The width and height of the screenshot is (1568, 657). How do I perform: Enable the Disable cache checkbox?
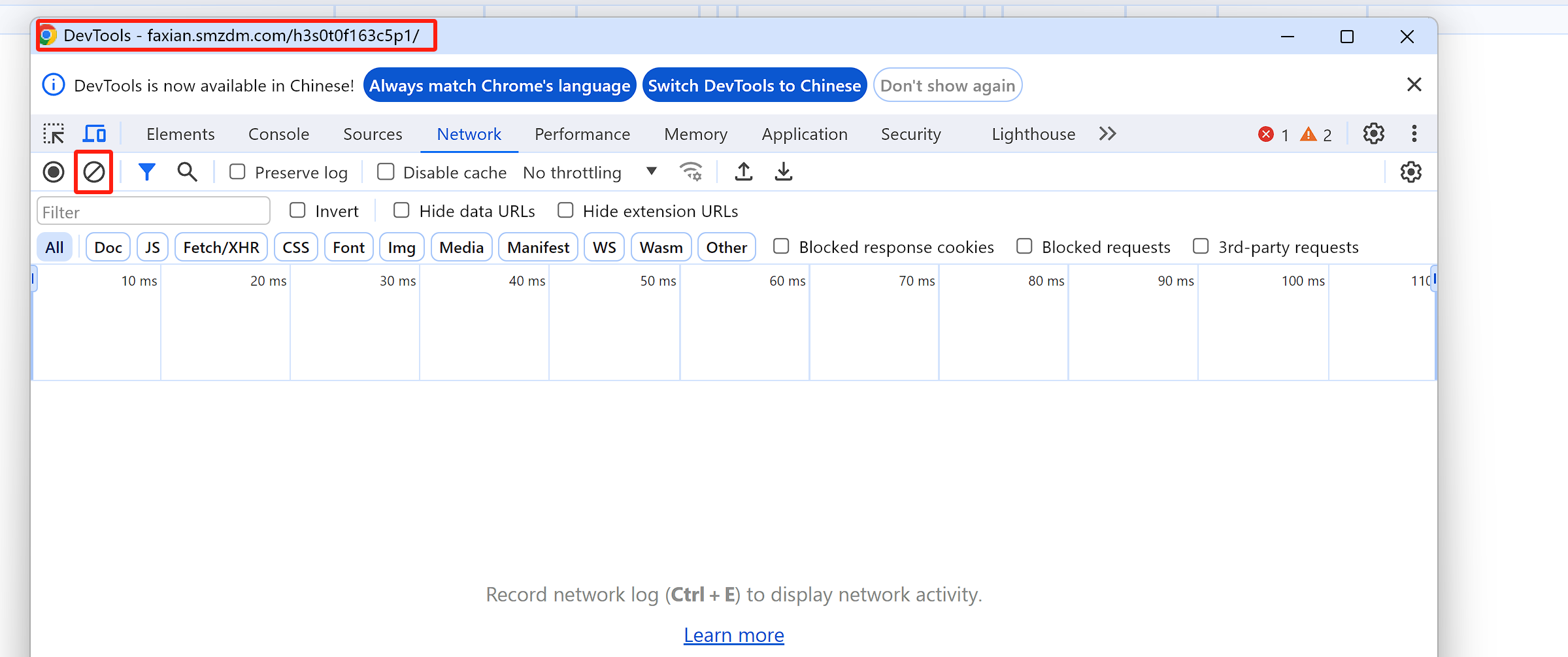(386, 172)
